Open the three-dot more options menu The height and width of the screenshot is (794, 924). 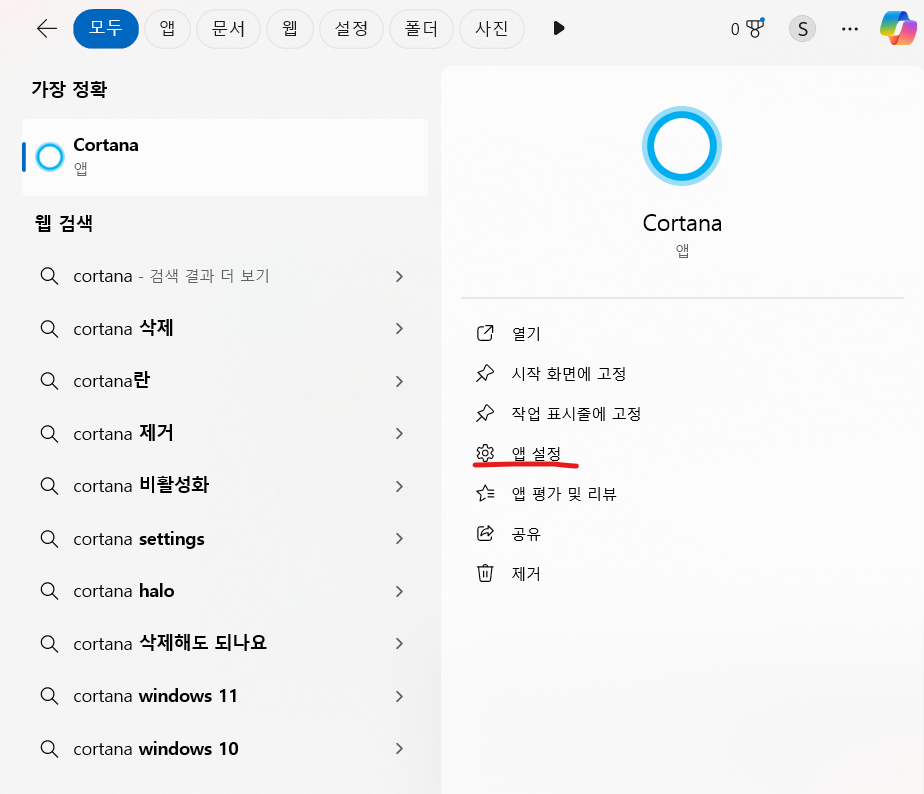point(850,28)
